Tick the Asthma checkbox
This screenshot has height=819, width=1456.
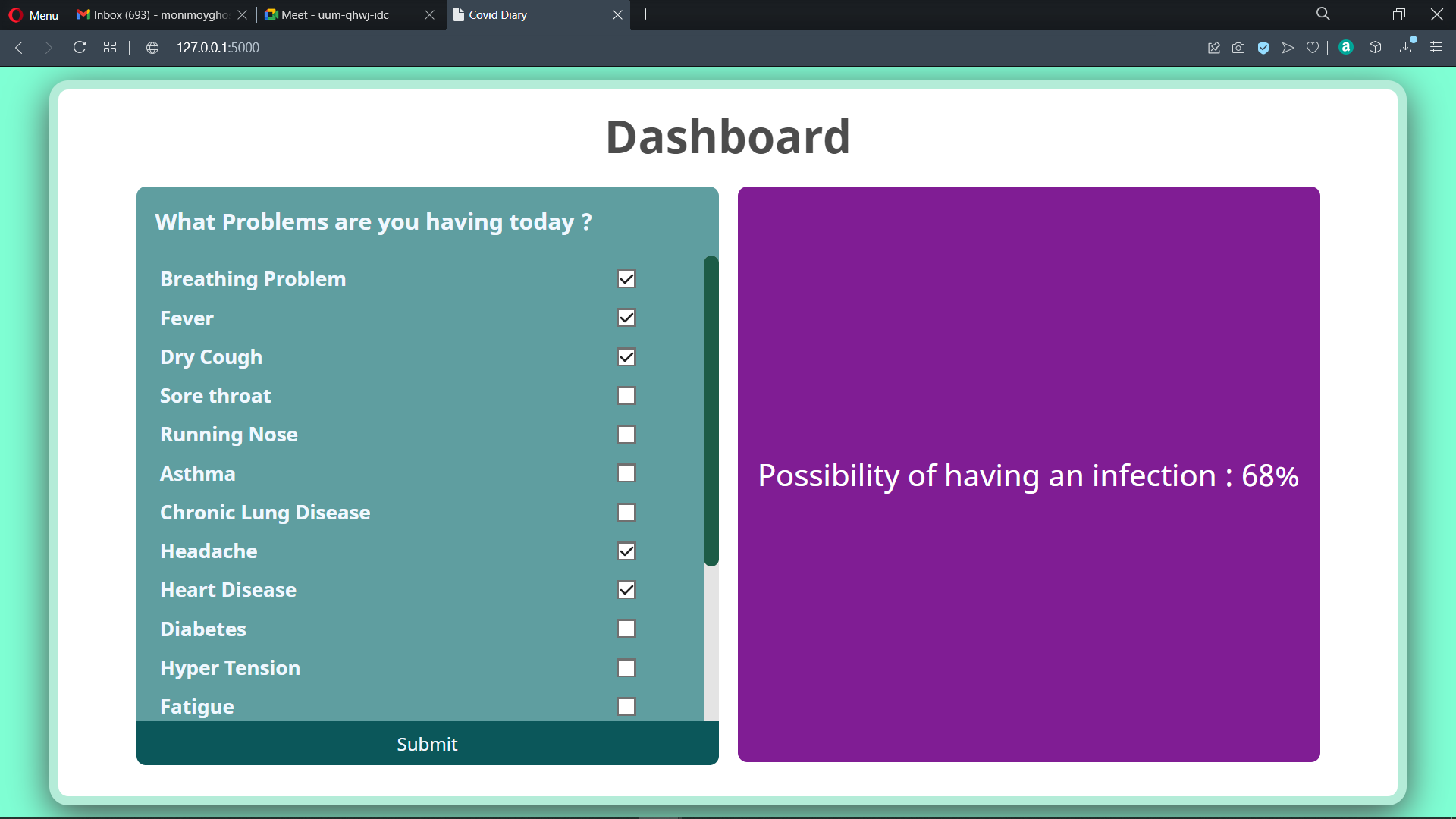tap(626, 473)
